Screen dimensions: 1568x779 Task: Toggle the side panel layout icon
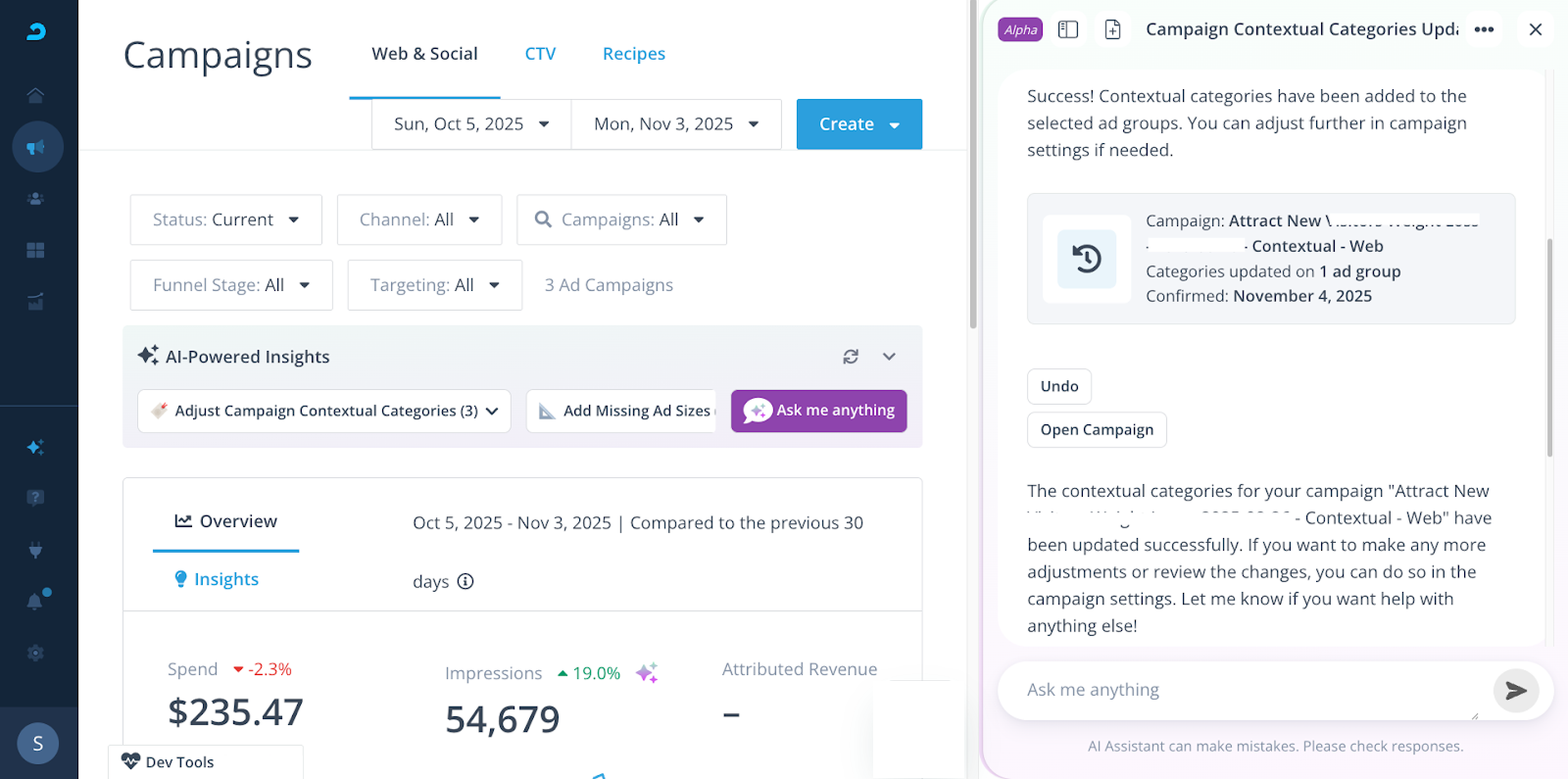(x=1068, y=29)
